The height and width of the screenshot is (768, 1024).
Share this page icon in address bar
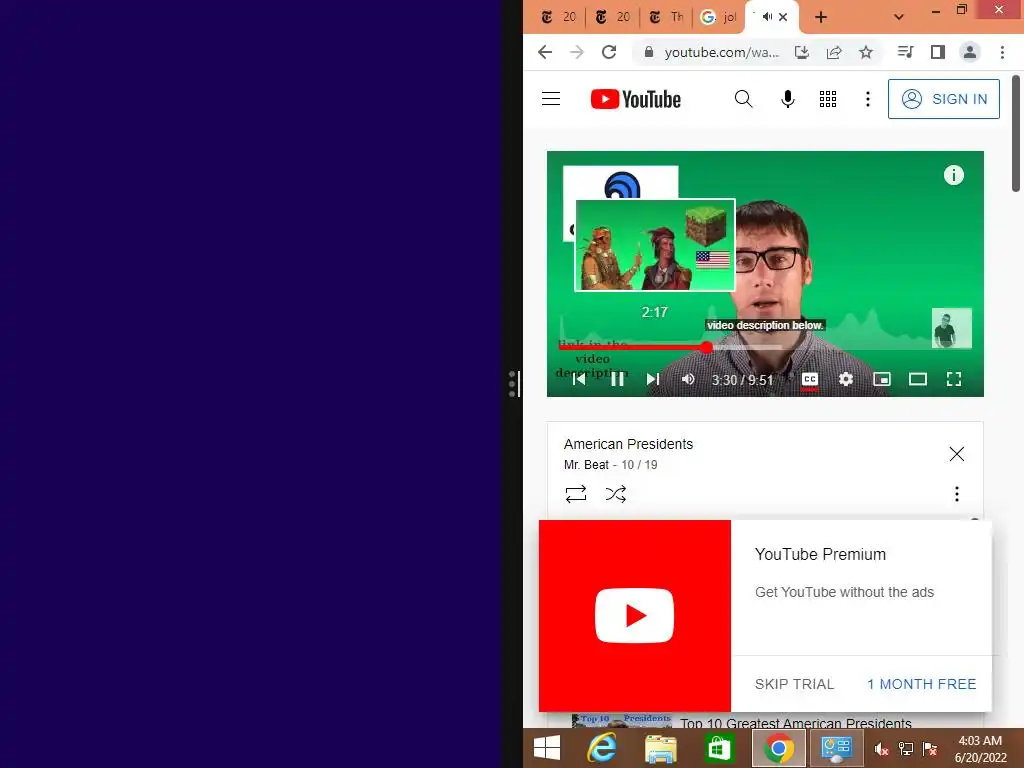coord(833,52)
